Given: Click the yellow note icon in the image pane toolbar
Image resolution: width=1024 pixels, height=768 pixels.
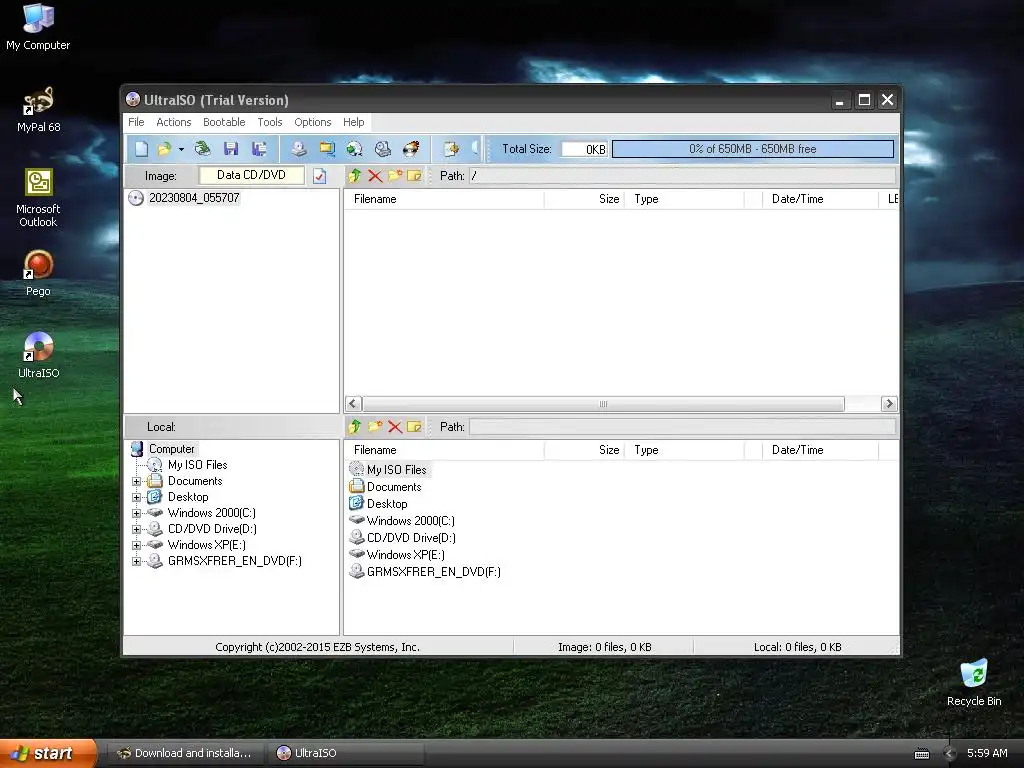Looking at the screenshot, I should (414, 176).
